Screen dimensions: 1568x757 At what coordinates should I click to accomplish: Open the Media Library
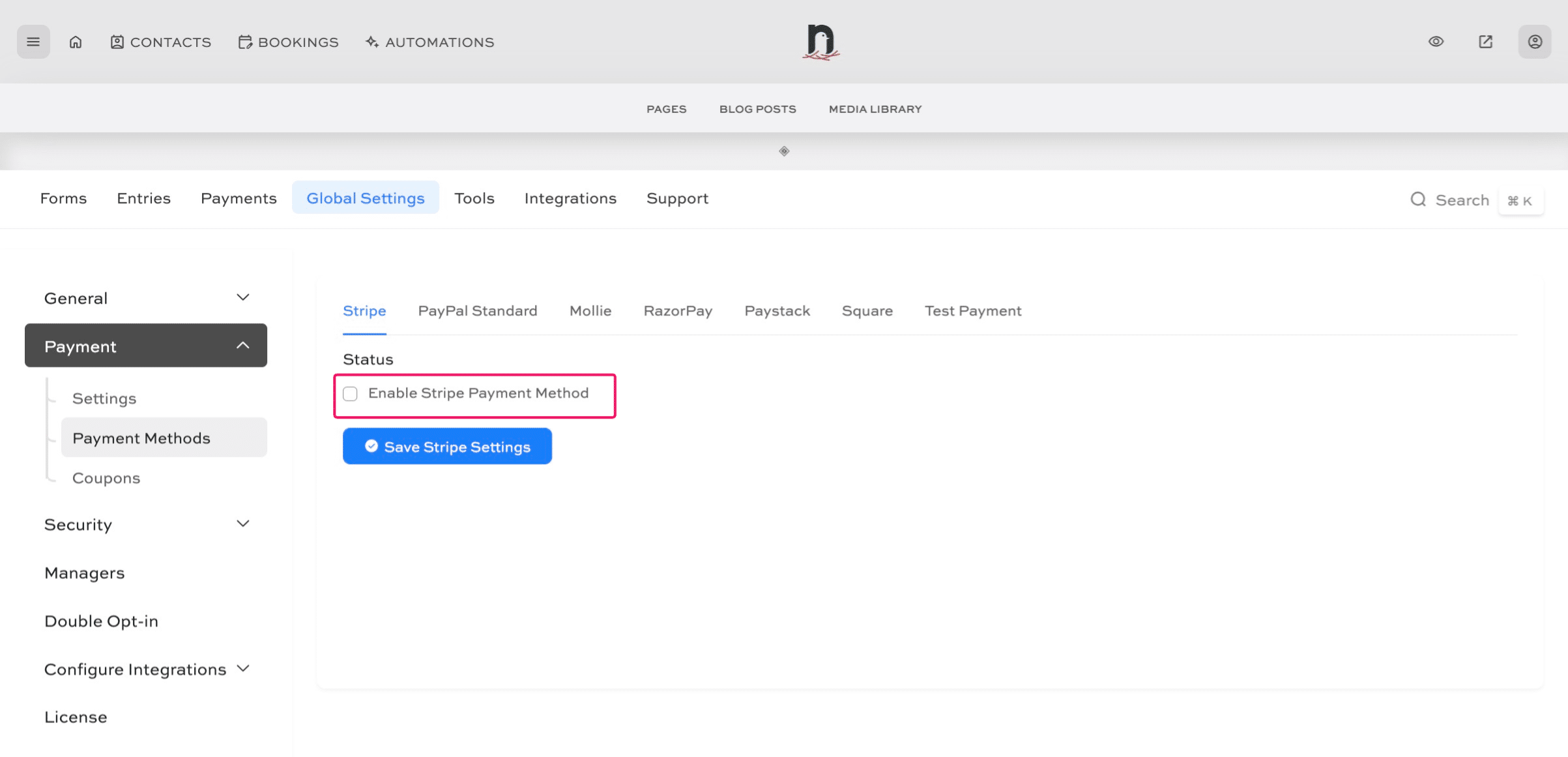pyautogui.click(x=875, y=108)
